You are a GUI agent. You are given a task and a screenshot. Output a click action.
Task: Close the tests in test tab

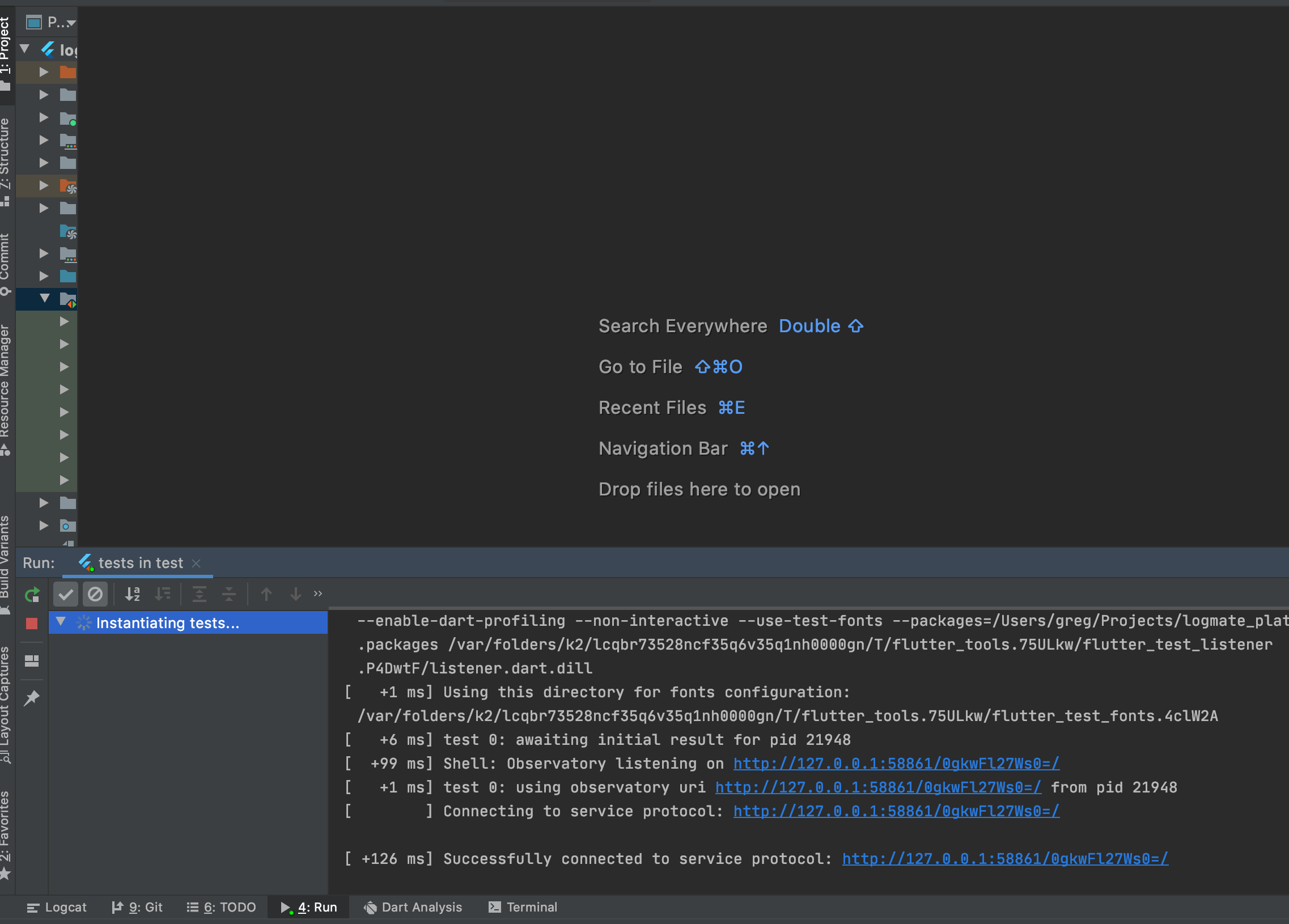point(196,563)
